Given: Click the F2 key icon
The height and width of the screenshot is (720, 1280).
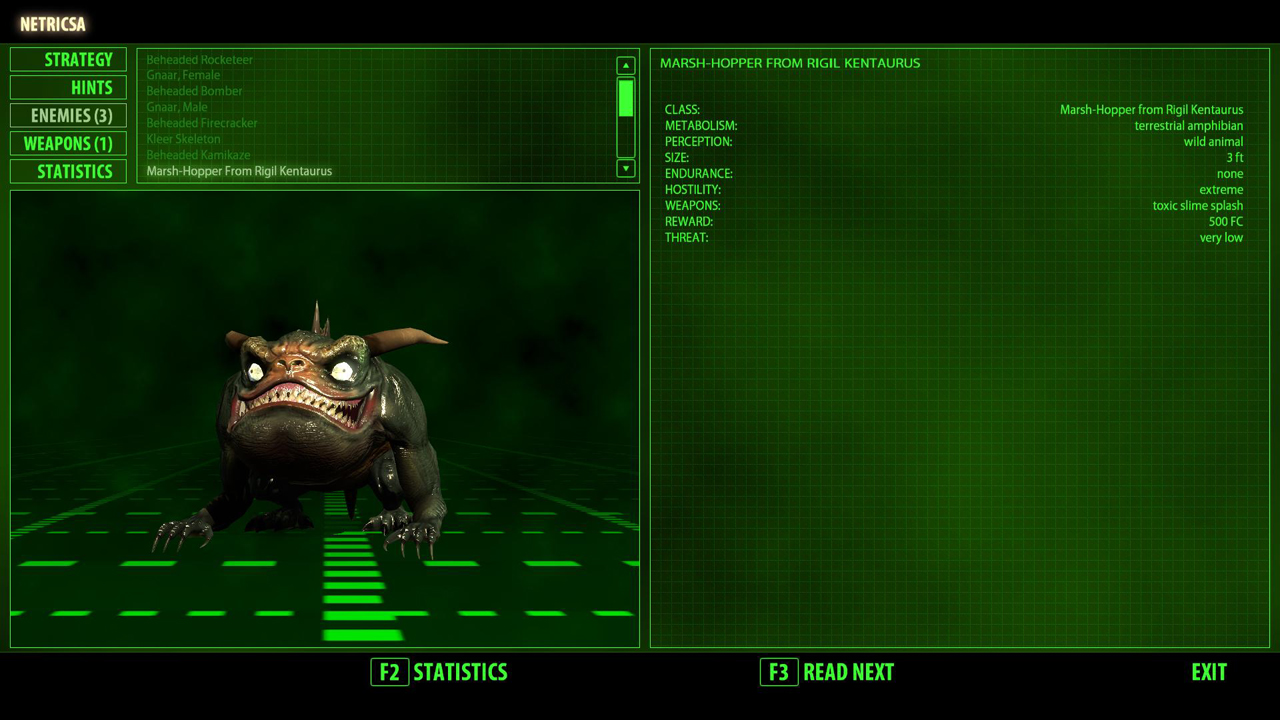Looking at the screenshot, I should 389,672.
